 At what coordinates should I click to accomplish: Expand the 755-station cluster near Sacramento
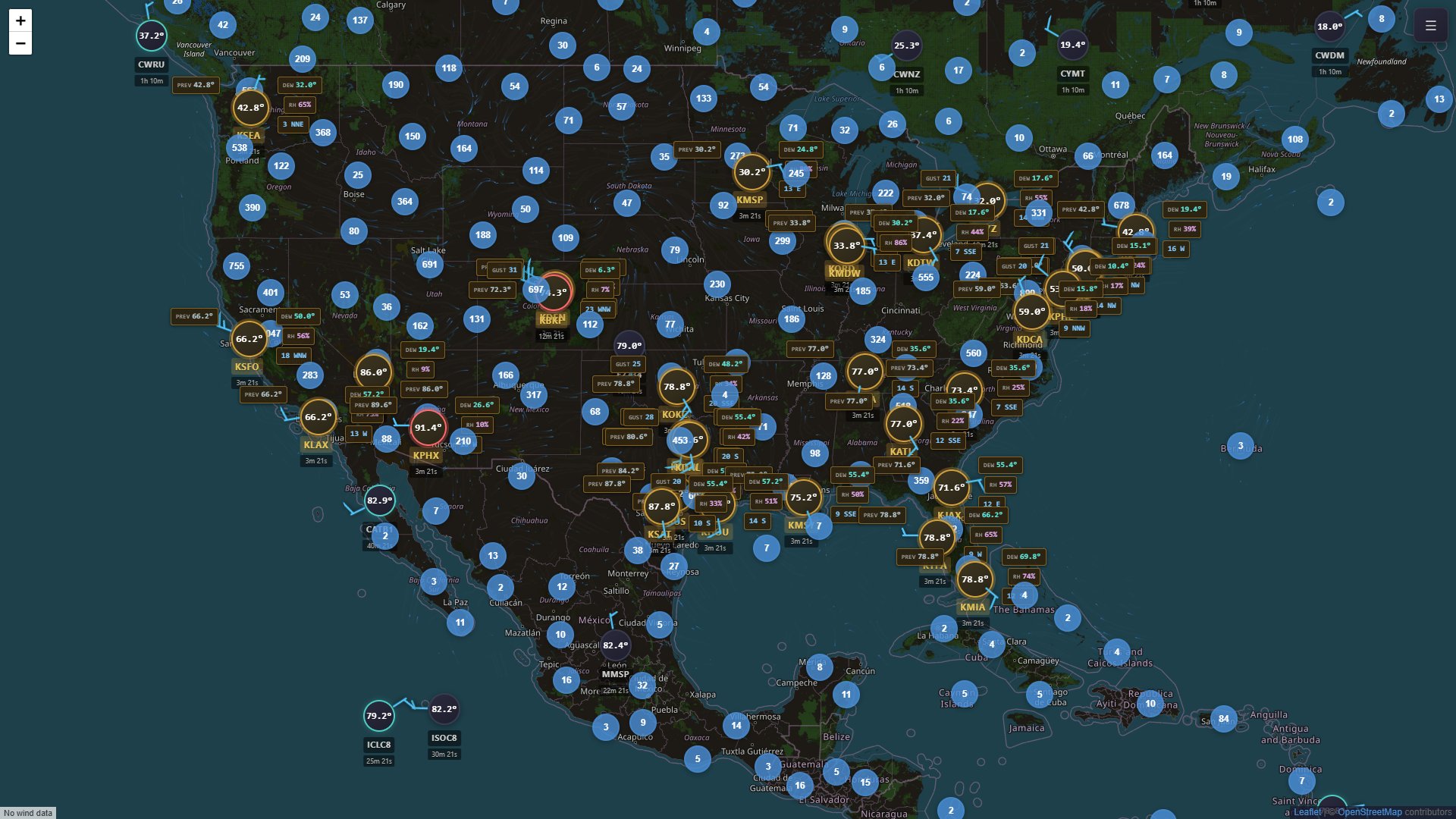237,266
